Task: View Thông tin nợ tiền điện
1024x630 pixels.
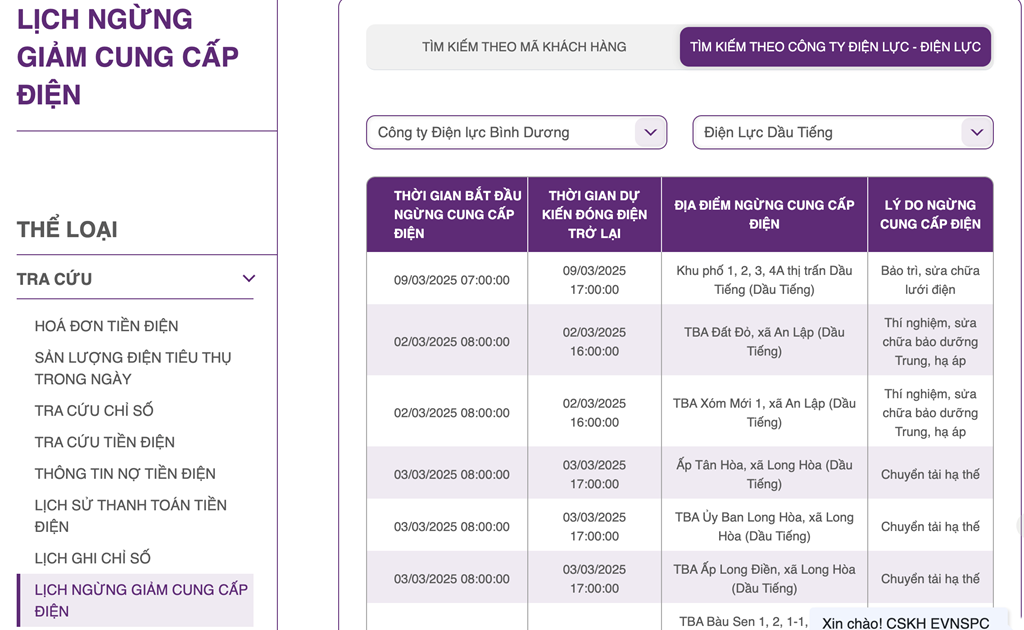Action: pos(125,473)
